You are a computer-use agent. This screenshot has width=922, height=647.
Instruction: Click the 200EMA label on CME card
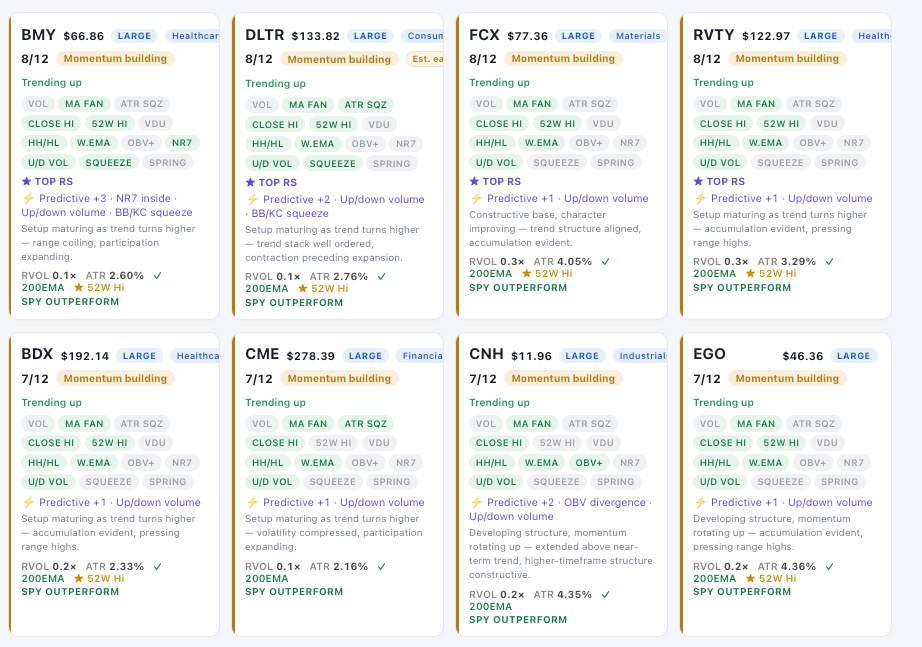[x=267, y=578]
